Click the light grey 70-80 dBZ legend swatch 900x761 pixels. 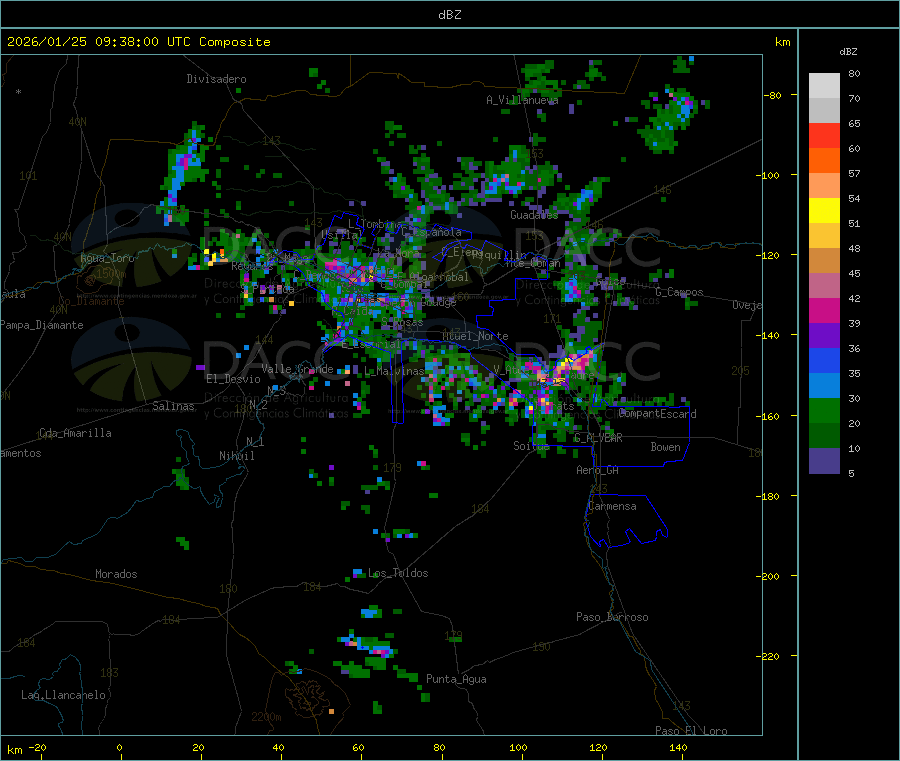(x=824, y=86)
